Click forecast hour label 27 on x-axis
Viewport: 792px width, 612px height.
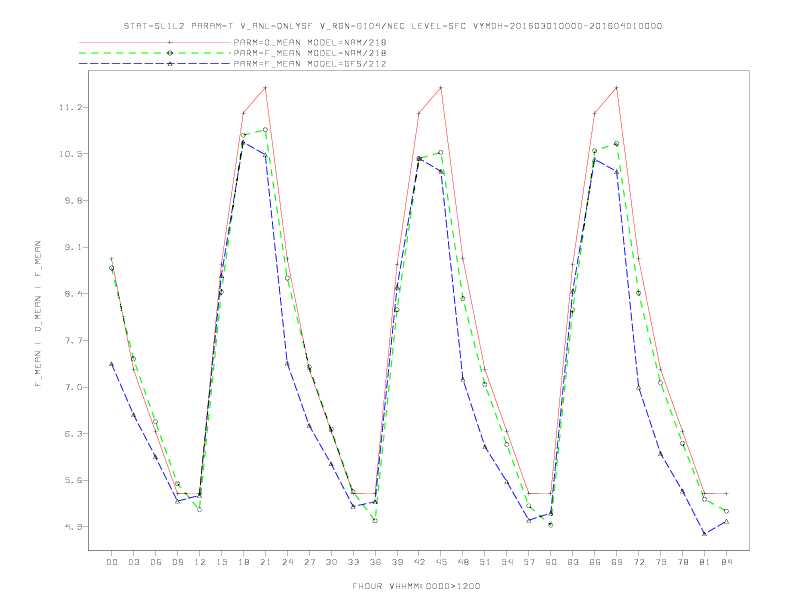coord(309,562)
